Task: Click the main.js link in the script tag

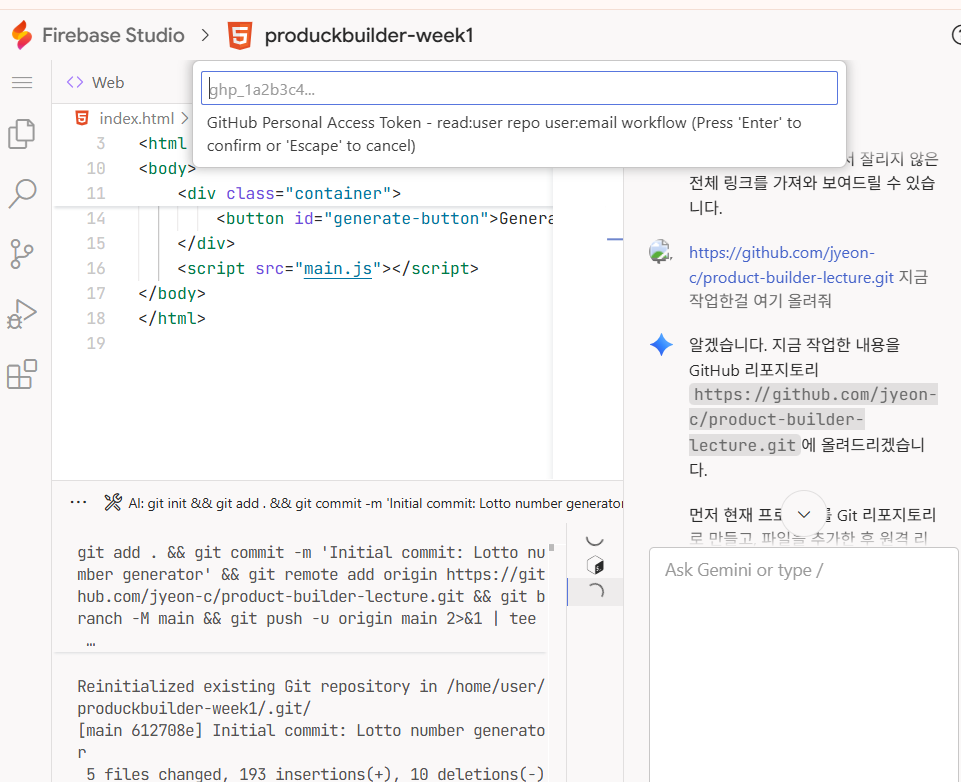Action: point(338,268)
